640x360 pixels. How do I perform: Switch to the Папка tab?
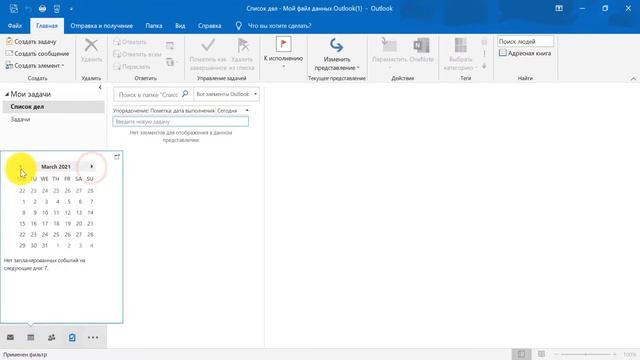154,25
